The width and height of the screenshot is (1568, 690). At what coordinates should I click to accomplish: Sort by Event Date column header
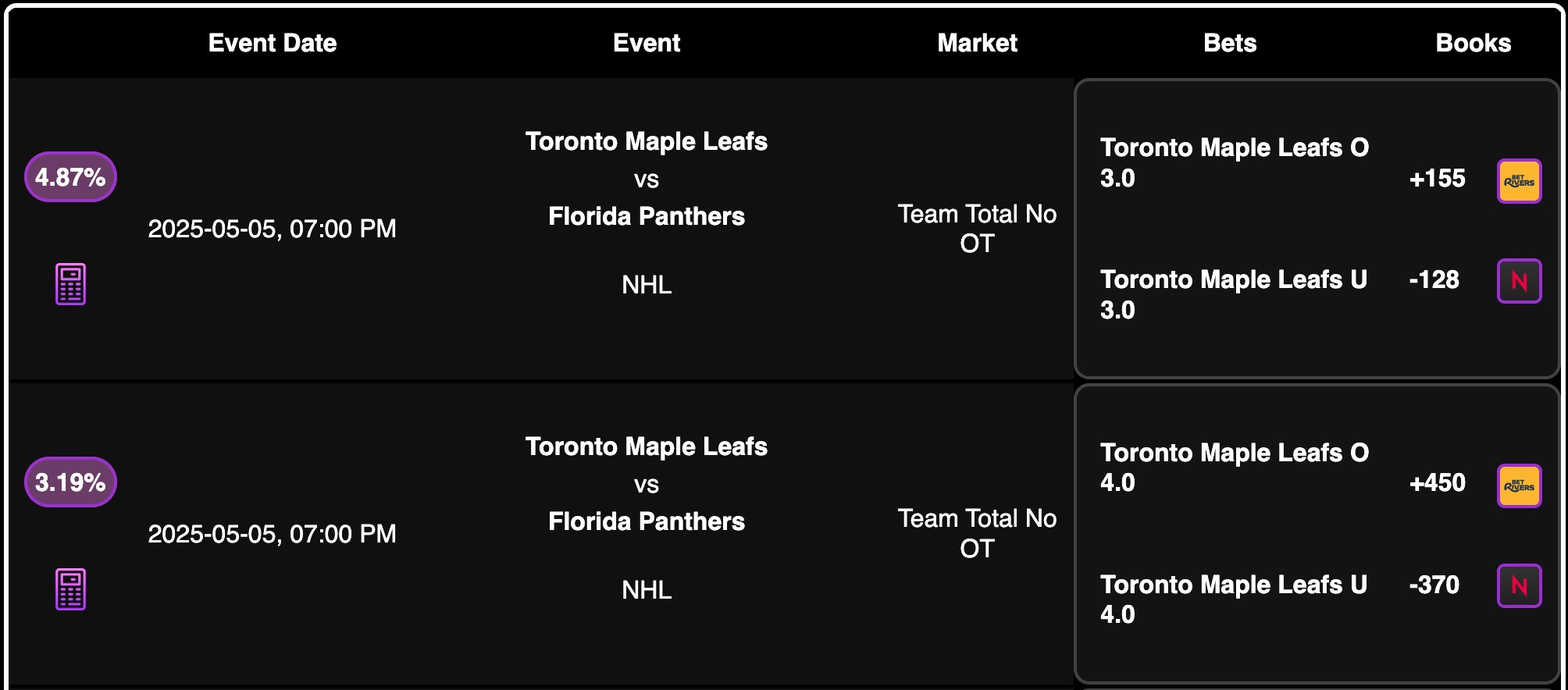pos(273,43)
